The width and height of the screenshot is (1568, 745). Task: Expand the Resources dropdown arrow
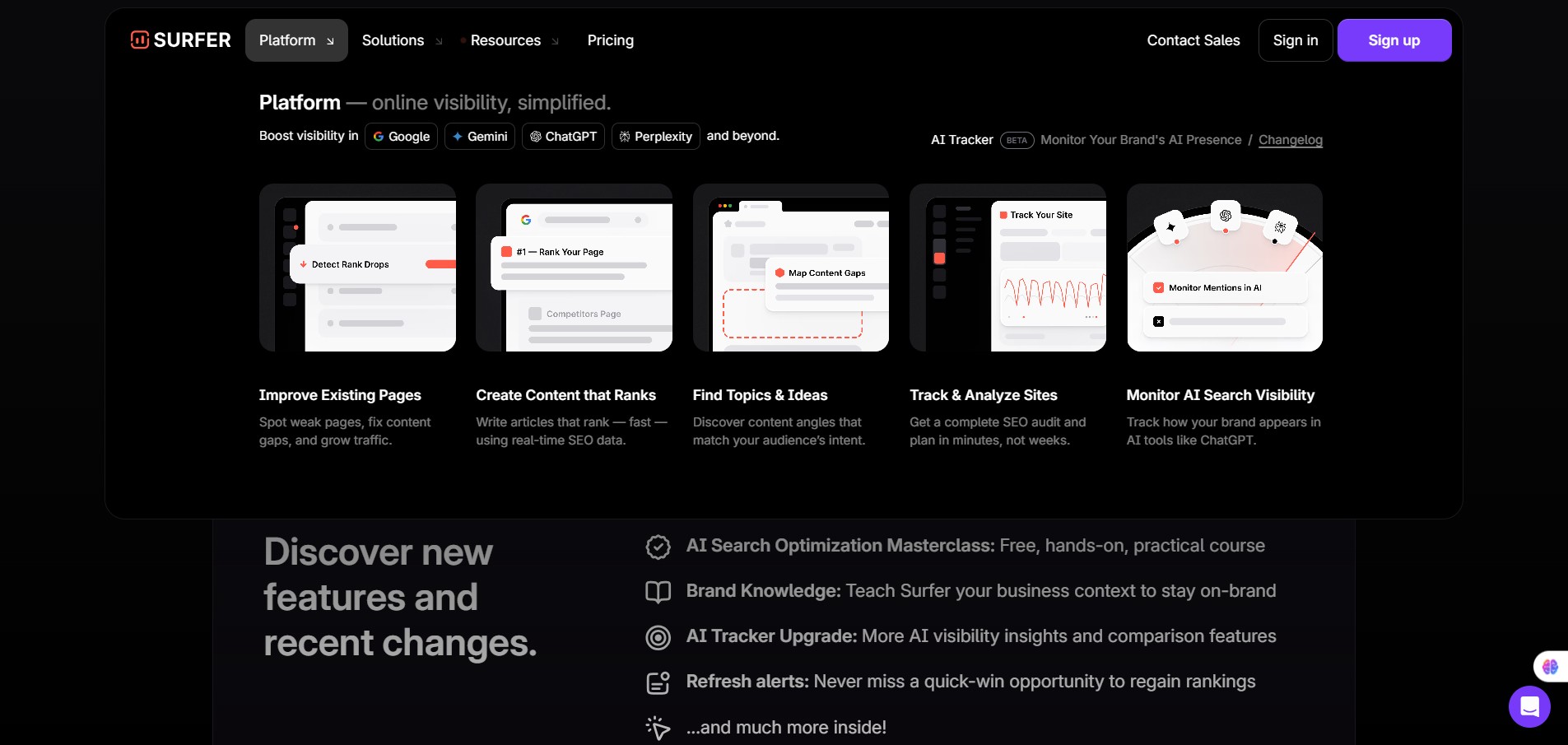(556, 41)
